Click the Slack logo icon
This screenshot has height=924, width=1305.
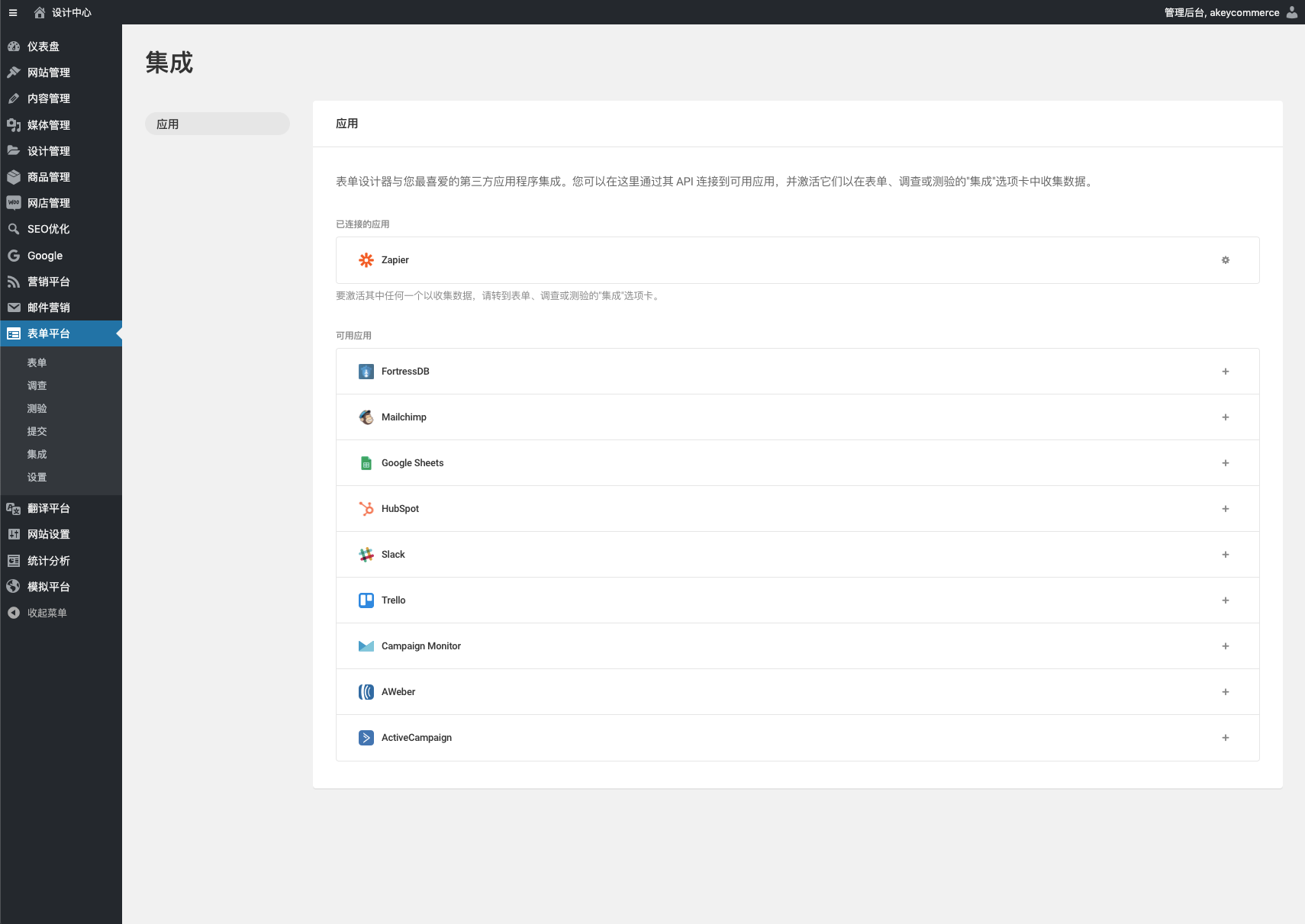point(366,555)
